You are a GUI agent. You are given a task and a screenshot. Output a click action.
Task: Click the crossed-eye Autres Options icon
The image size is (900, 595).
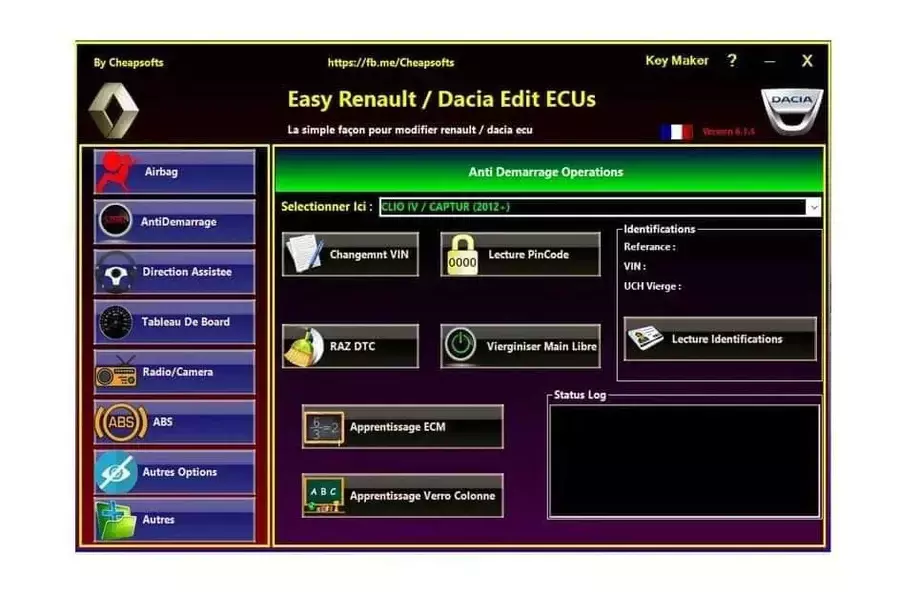[x=117, y=473]
